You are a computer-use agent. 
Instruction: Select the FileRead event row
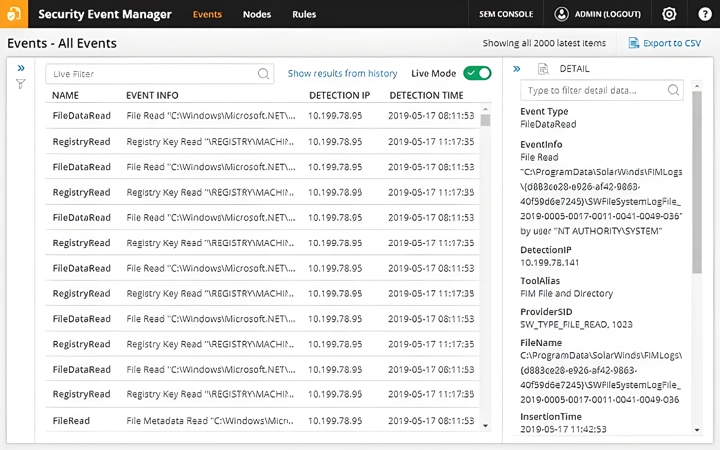tap(262, 420)
